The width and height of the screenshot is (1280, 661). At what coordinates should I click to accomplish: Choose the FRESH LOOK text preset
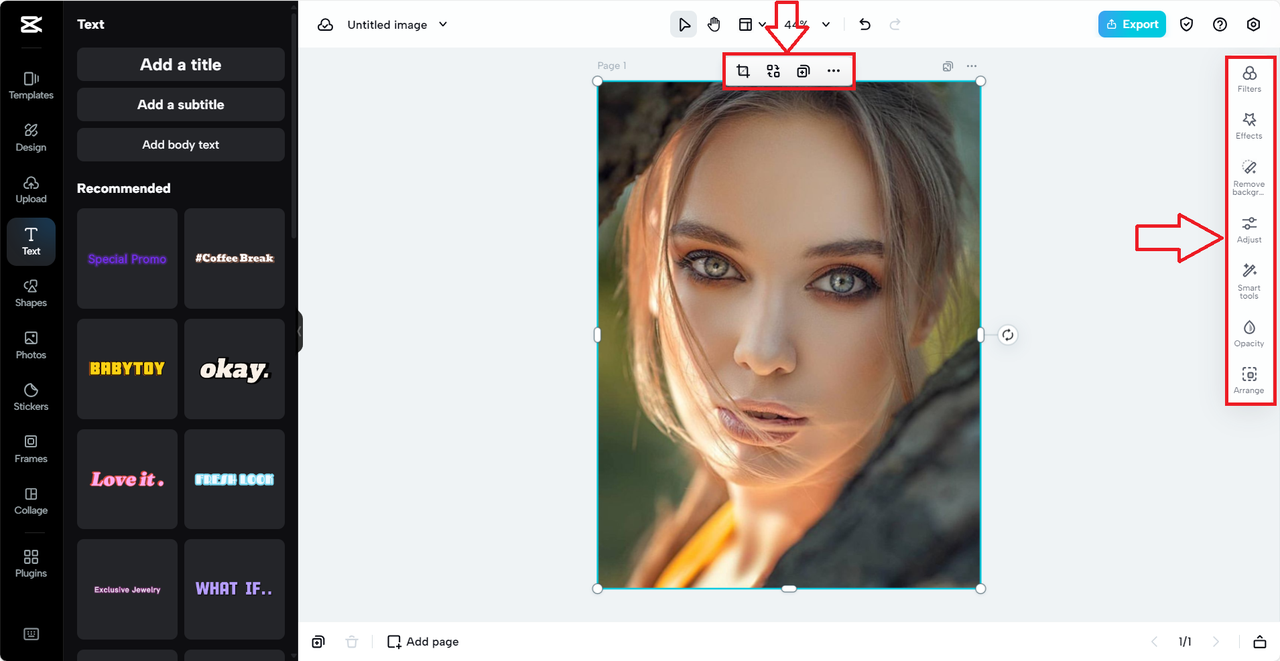234,479
